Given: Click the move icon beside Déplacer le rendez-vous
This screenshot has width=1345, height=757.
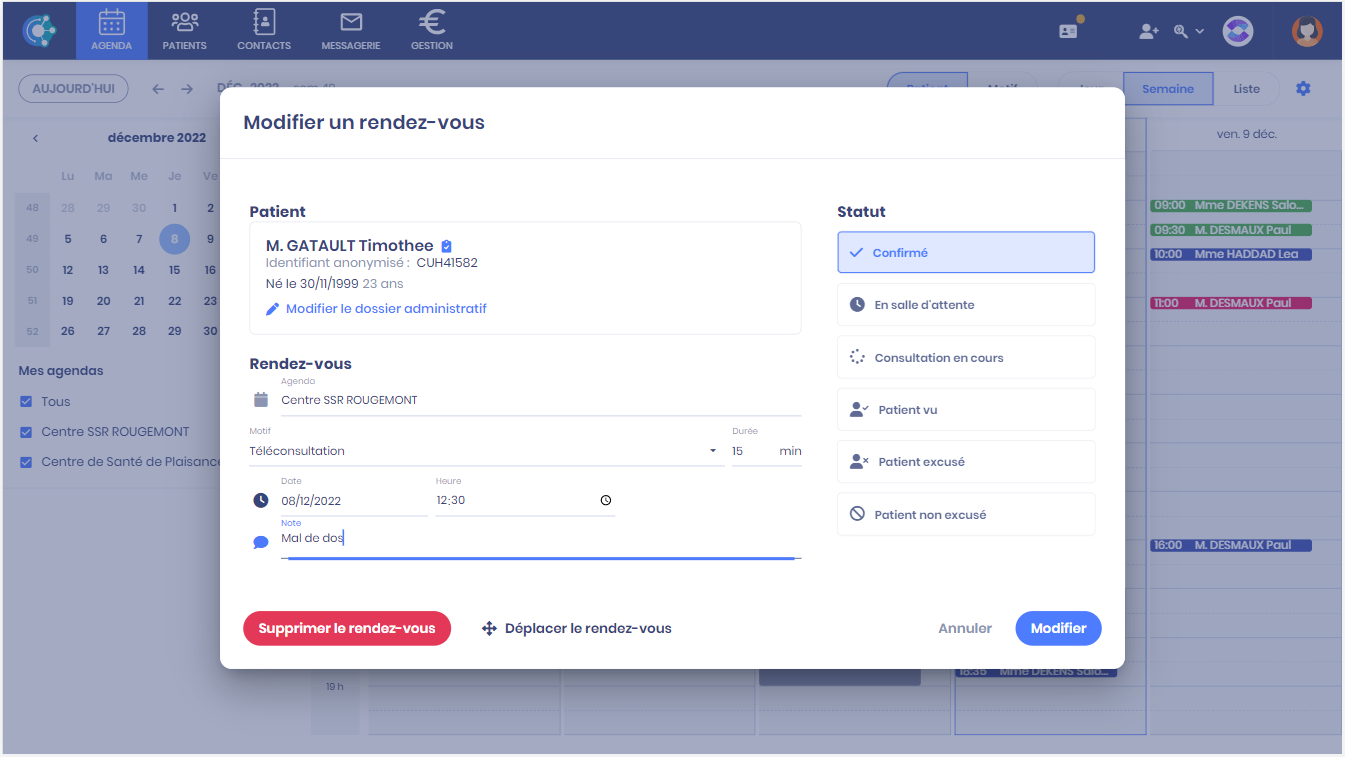Looking at the screenshot, I should (489, 629).
